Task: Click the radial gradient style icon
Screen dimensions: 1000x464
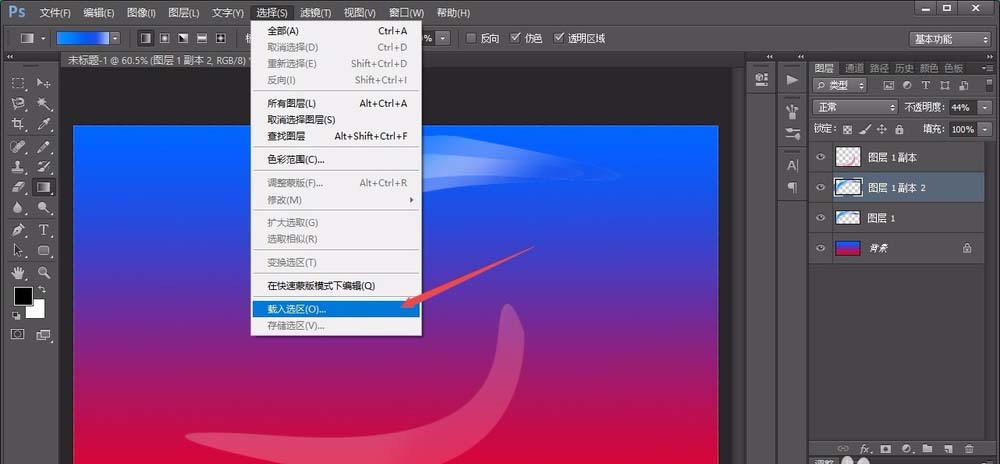Action: [164, 38]
